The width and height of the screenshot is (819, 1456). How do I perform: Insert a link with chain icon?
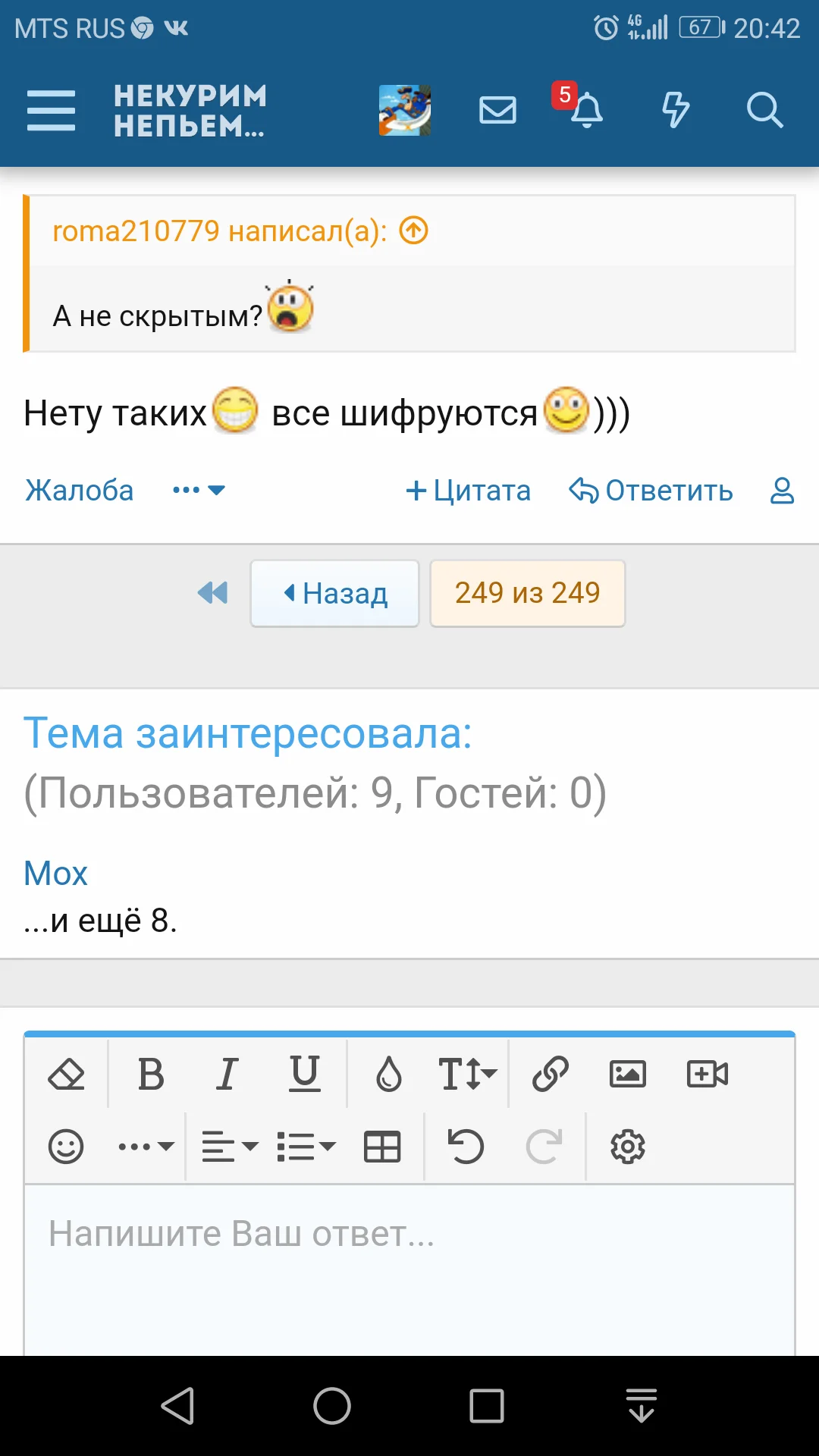click(x=551, y=1074)
